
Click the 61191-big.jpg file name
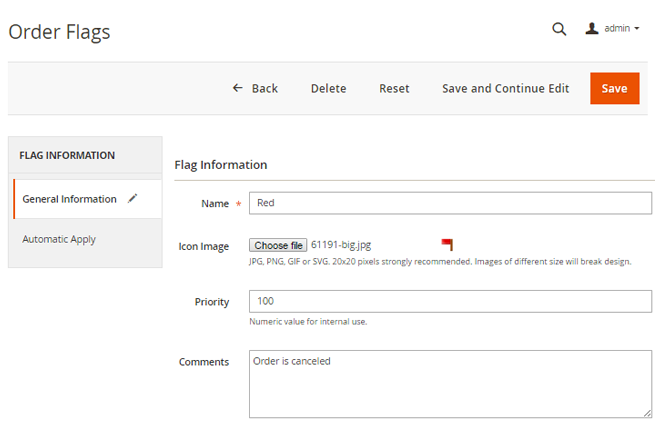[341, 245]
